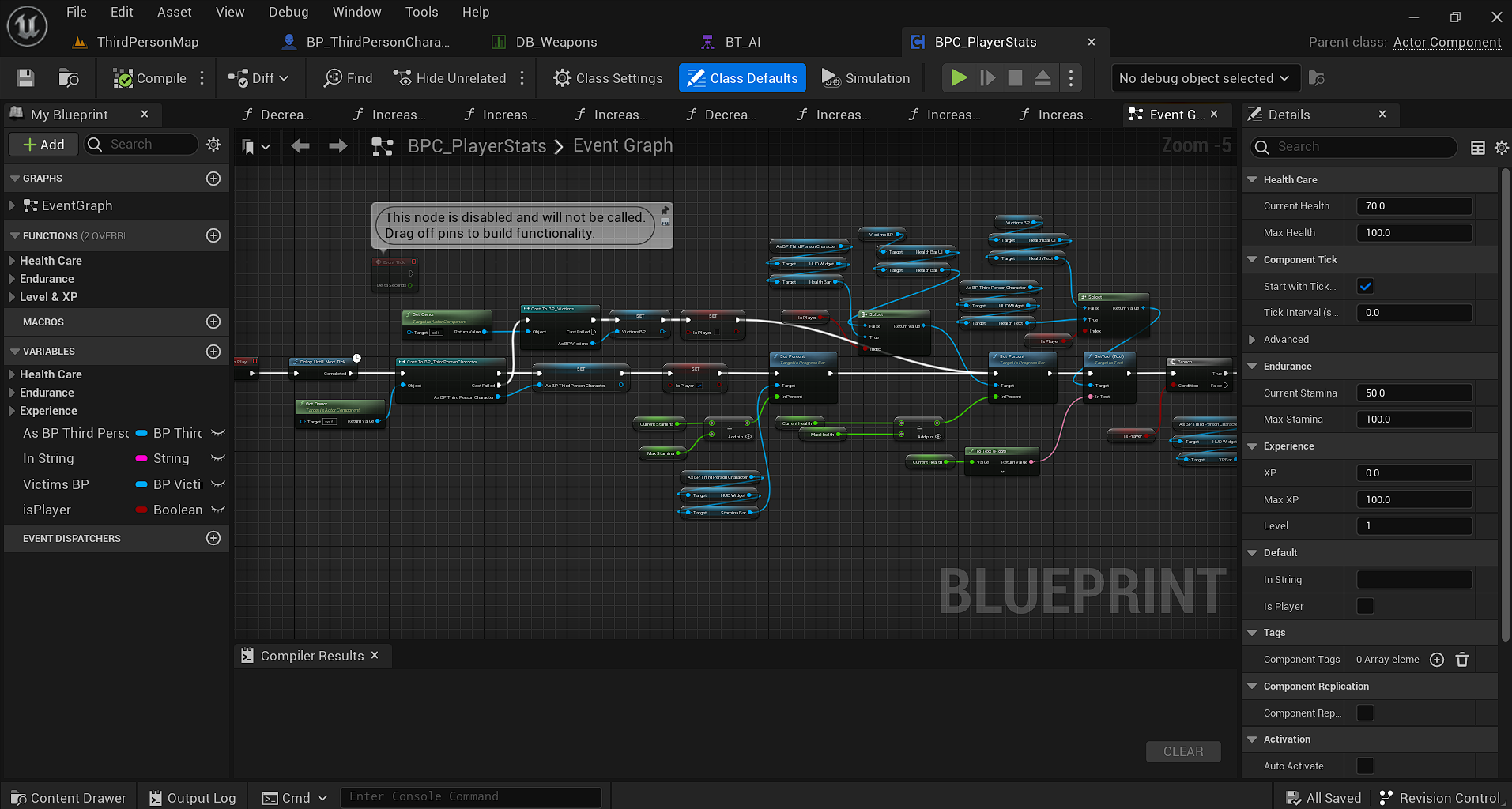The width and height of the screenshot is (1512, 809).
Task: Click the Add button in My Blueprint
Action: click(43, 145)
